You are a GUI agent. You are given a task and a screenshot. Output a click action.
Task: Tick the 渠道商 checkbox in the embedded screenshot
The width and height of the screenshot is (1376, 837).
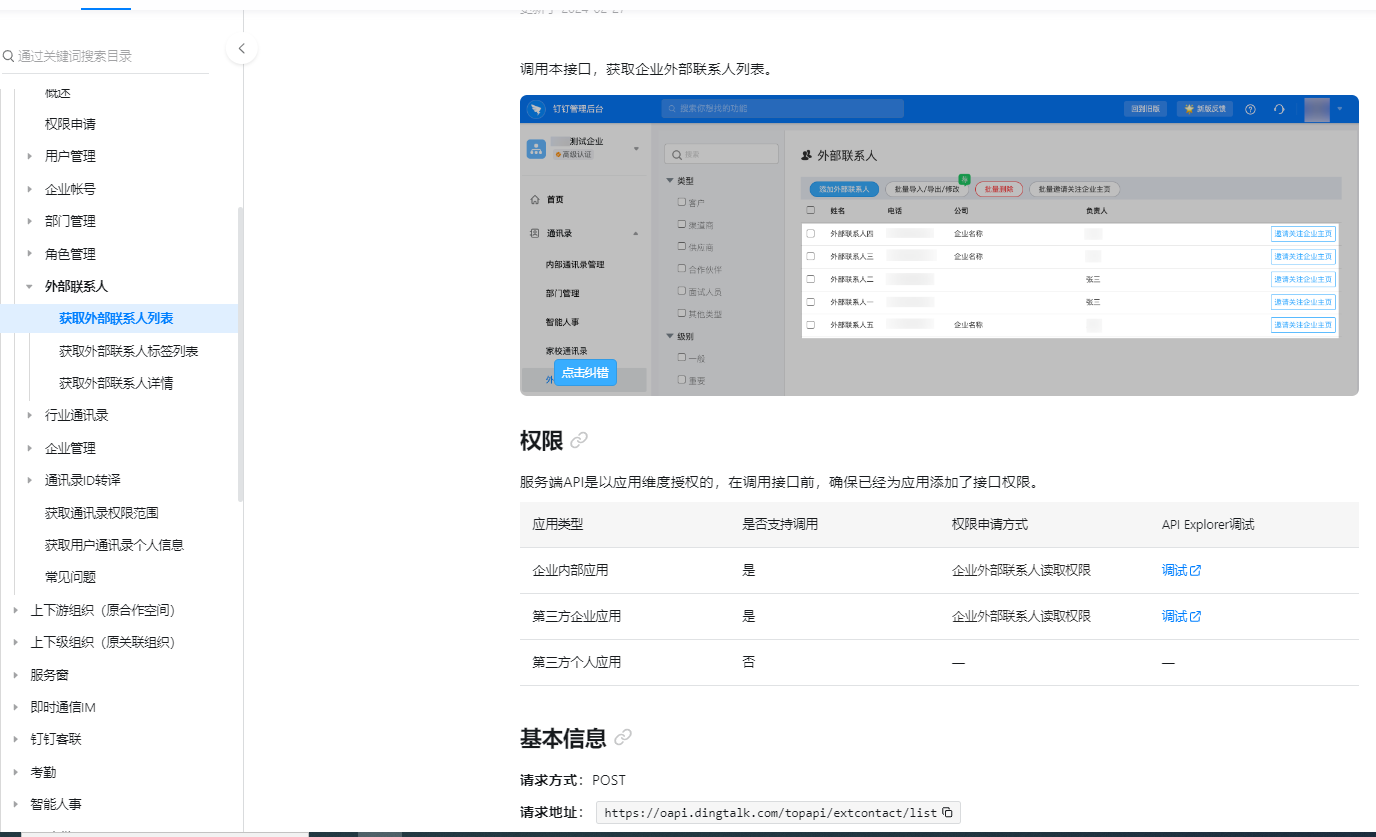(681, 224)
